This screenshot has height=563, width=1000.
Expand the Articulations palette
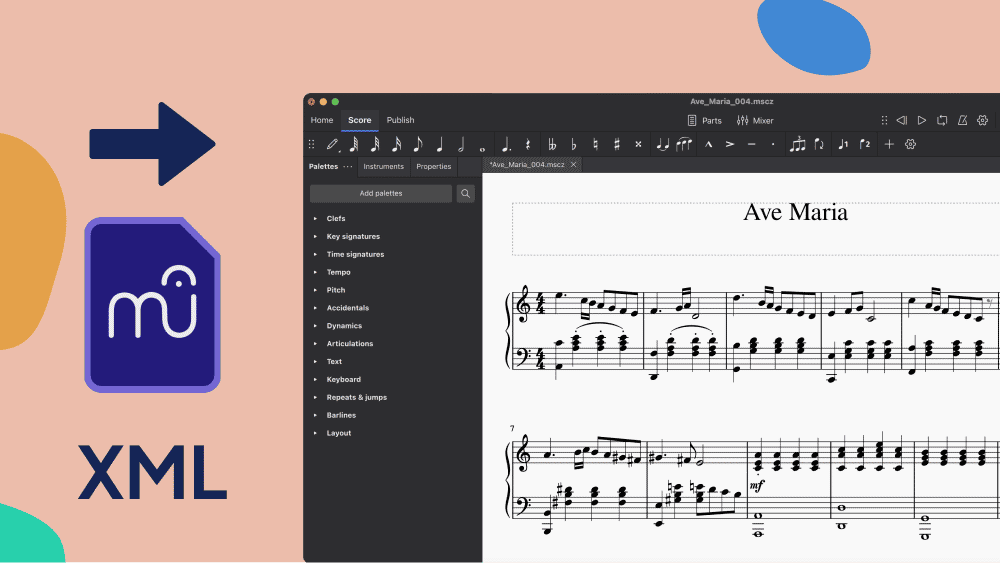click(x=315, y=344)
